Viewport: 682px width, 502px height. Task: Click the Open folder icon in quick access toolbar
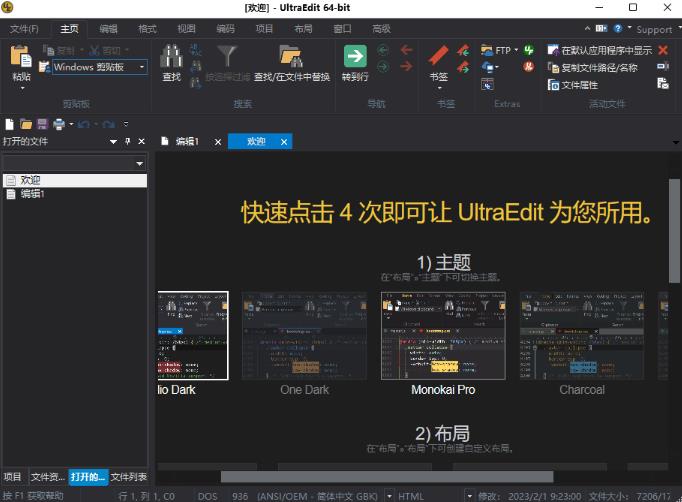tap(26, 125)
